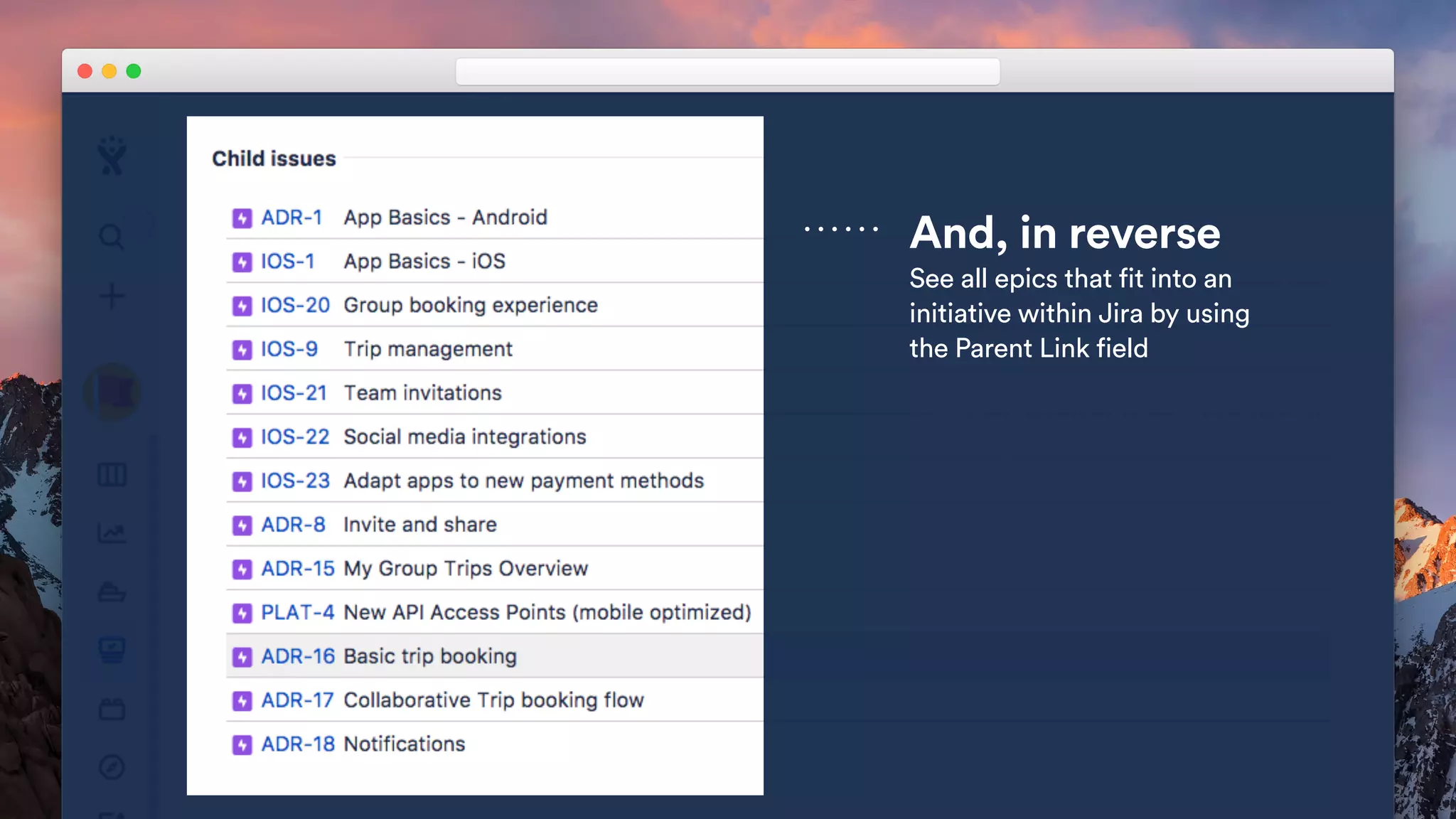Open the IOS-1 issue link

(x=287, y=262)
